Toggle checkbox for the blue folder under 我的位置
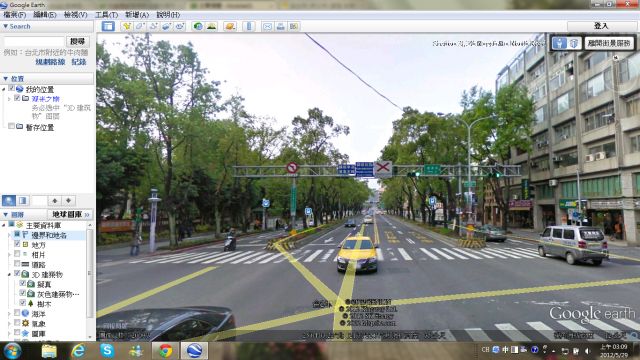The height and width of the screenshot is (360, 640). [17, 98]
